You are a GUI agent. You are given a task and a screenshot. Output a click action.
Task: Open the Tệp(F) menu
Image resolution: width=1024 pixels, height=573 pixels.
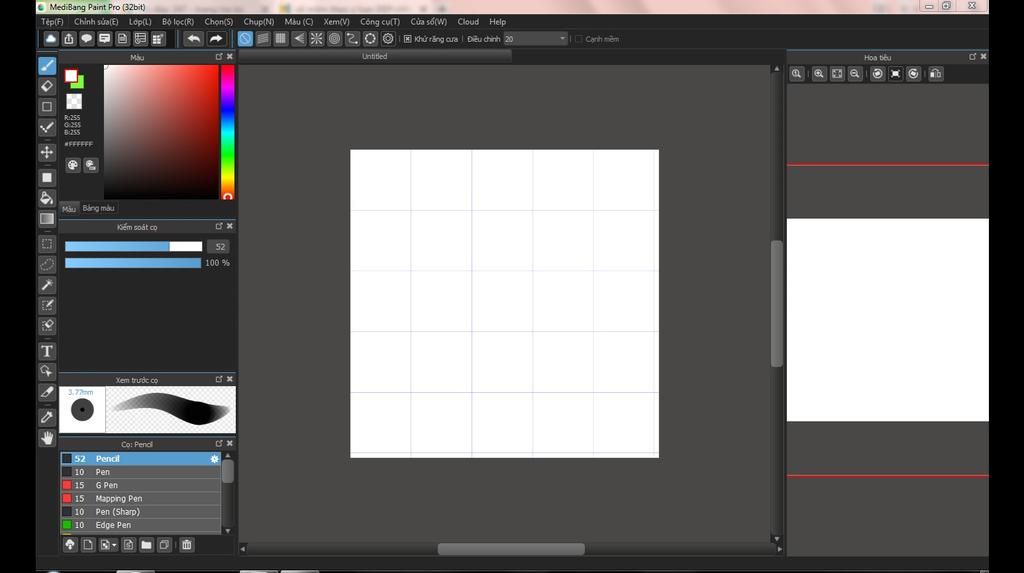point(52,22)
